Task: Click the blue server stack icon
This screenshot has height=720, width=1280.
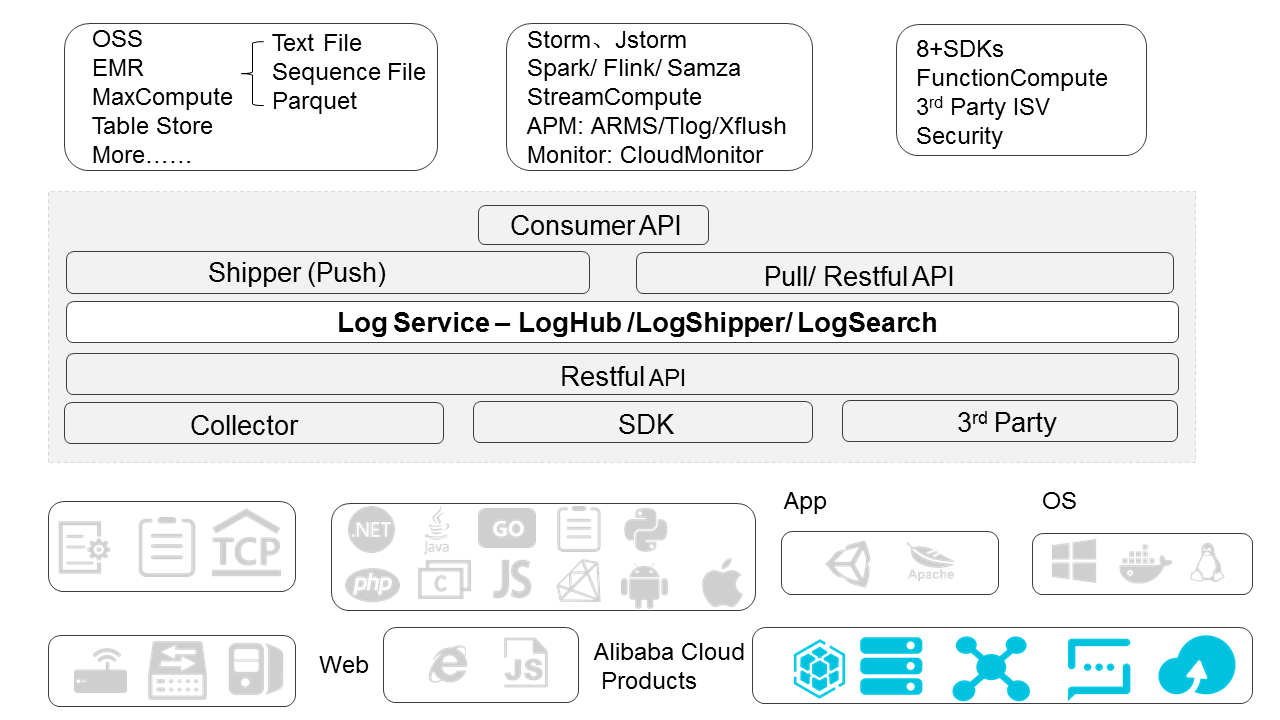Action: tap(891, 667)
